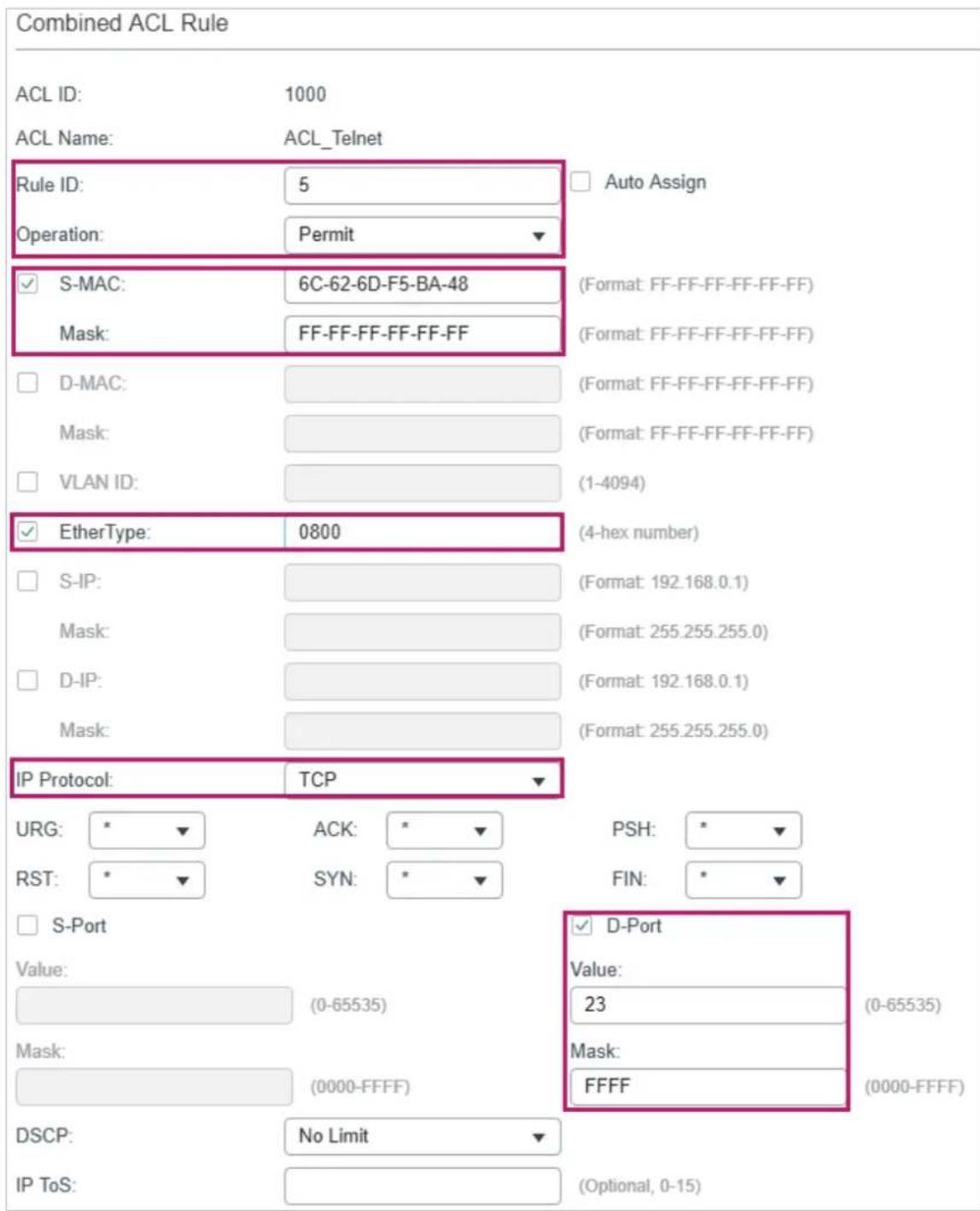Click the disabled S-Port Mask field

[x=154, y=1087]
